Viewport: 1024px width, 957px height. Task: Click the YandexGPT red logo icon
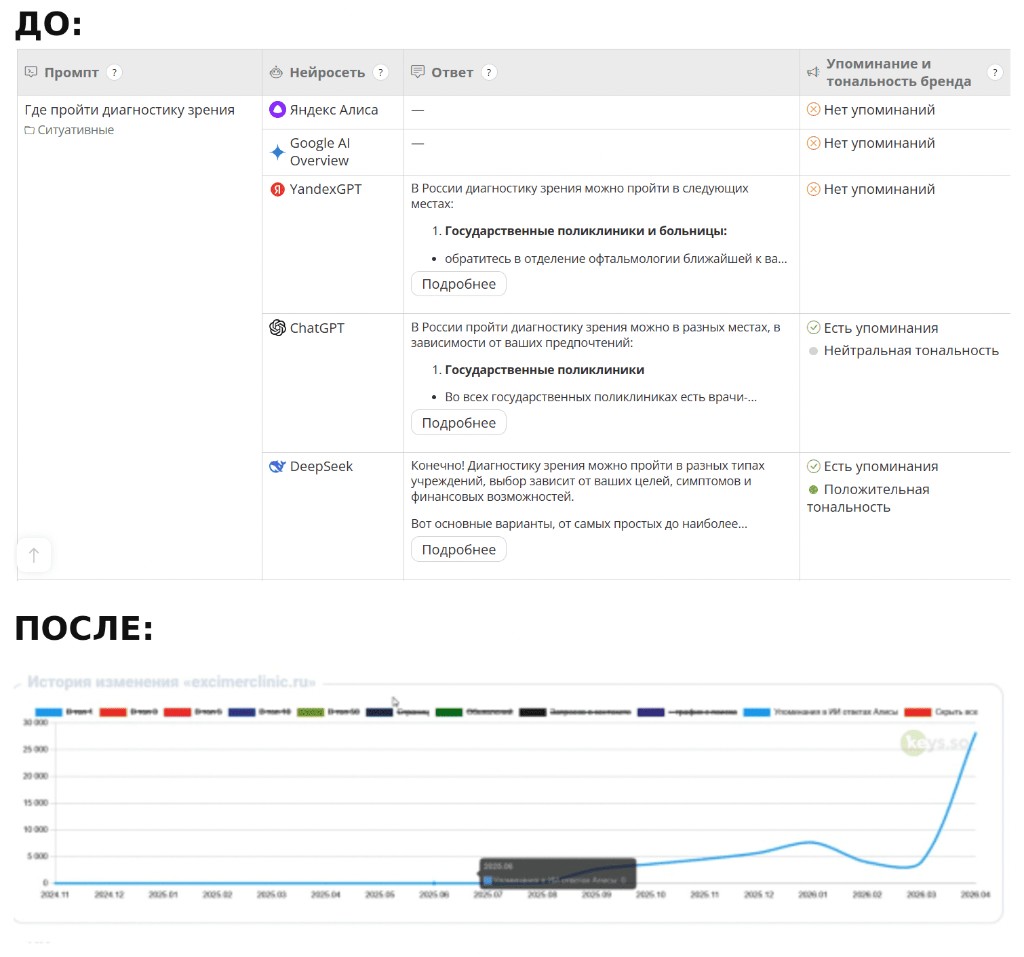click(x=278, y=189)
